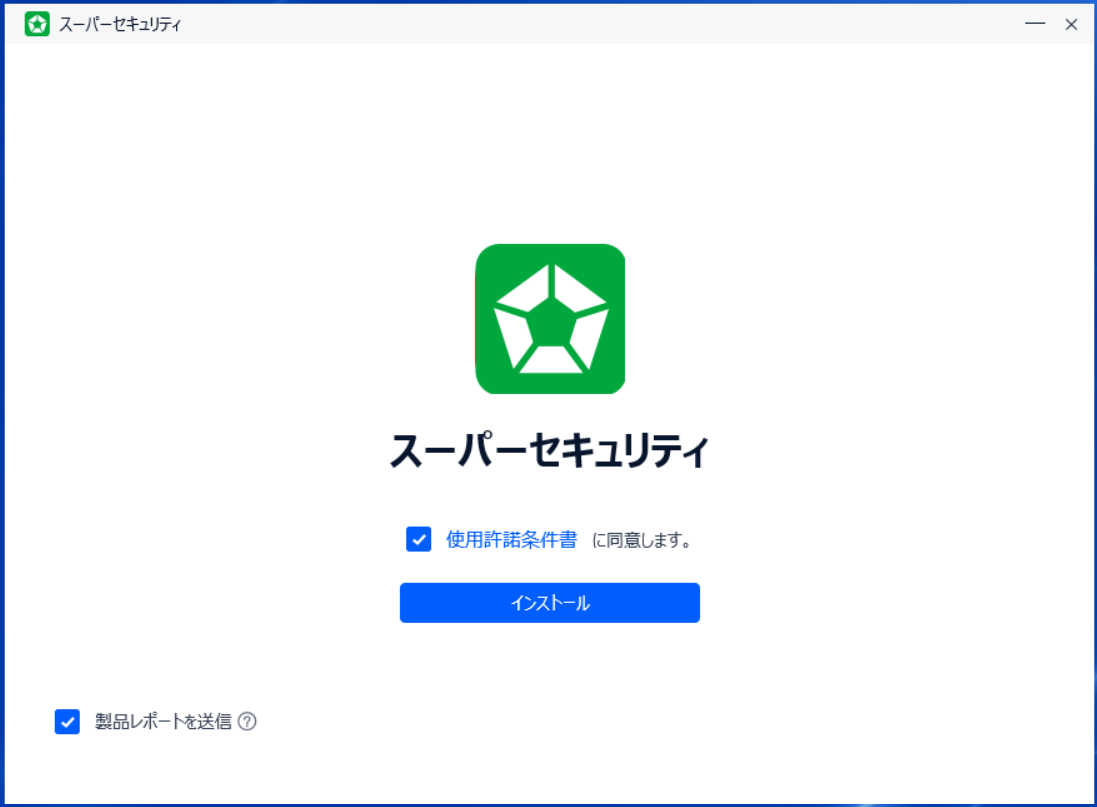This screenshot has height=807, width=1097.
Task: Click the 製品レポートを送信 label
Action: click(x=163, y=722)
